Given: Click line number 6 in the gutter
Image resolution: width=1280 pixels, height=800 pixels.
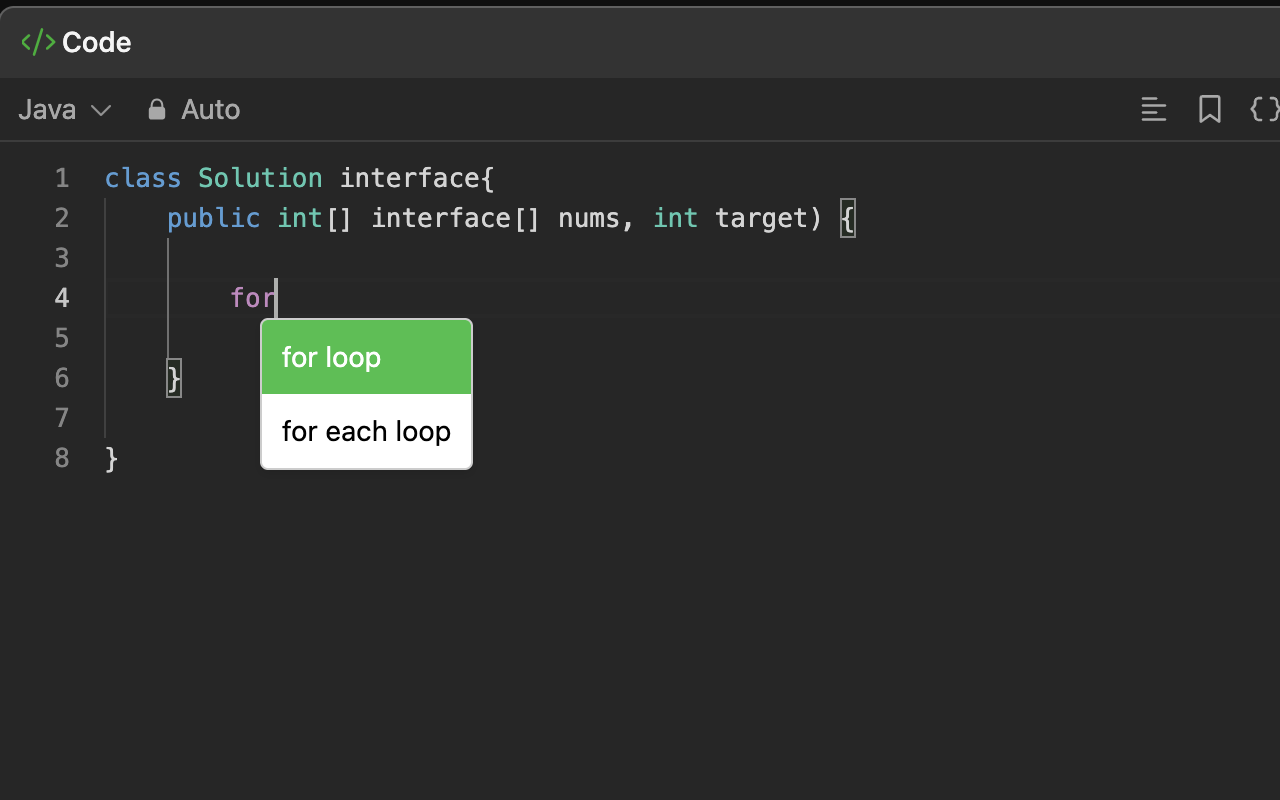Looking at the screenshot, I should coord(61,378).
